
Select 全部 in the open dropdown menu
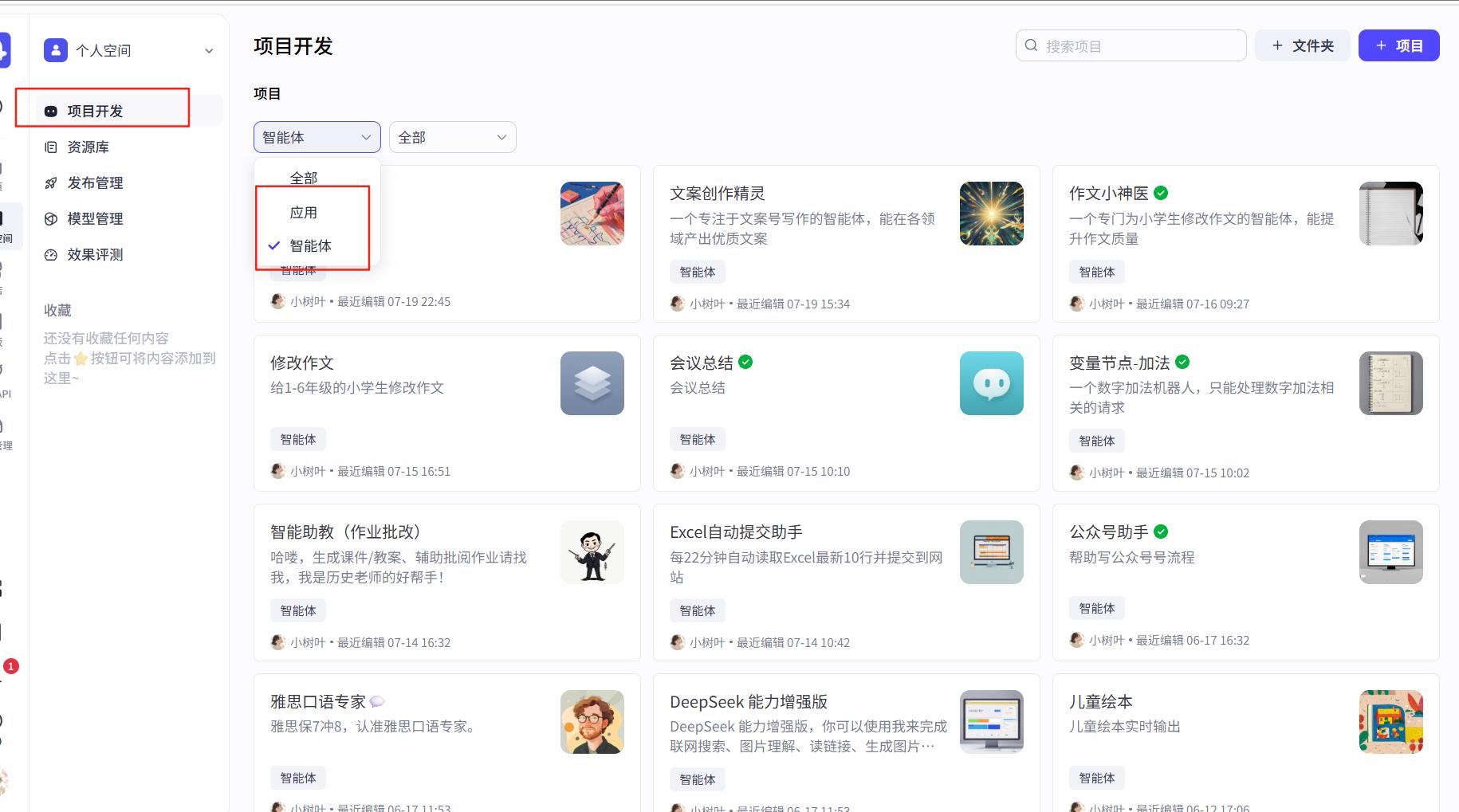[x=305, y=177]
